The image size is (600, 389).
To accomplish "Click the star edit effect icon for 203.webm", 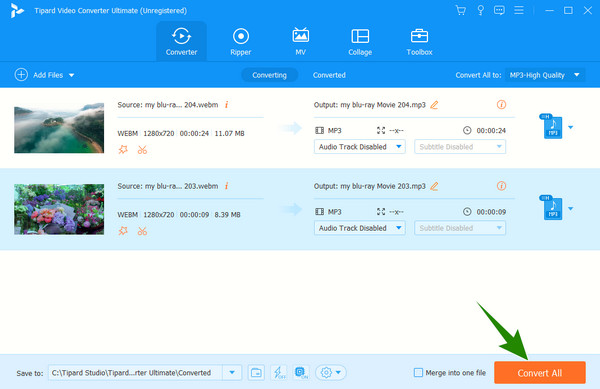I will tap(123, 231).
